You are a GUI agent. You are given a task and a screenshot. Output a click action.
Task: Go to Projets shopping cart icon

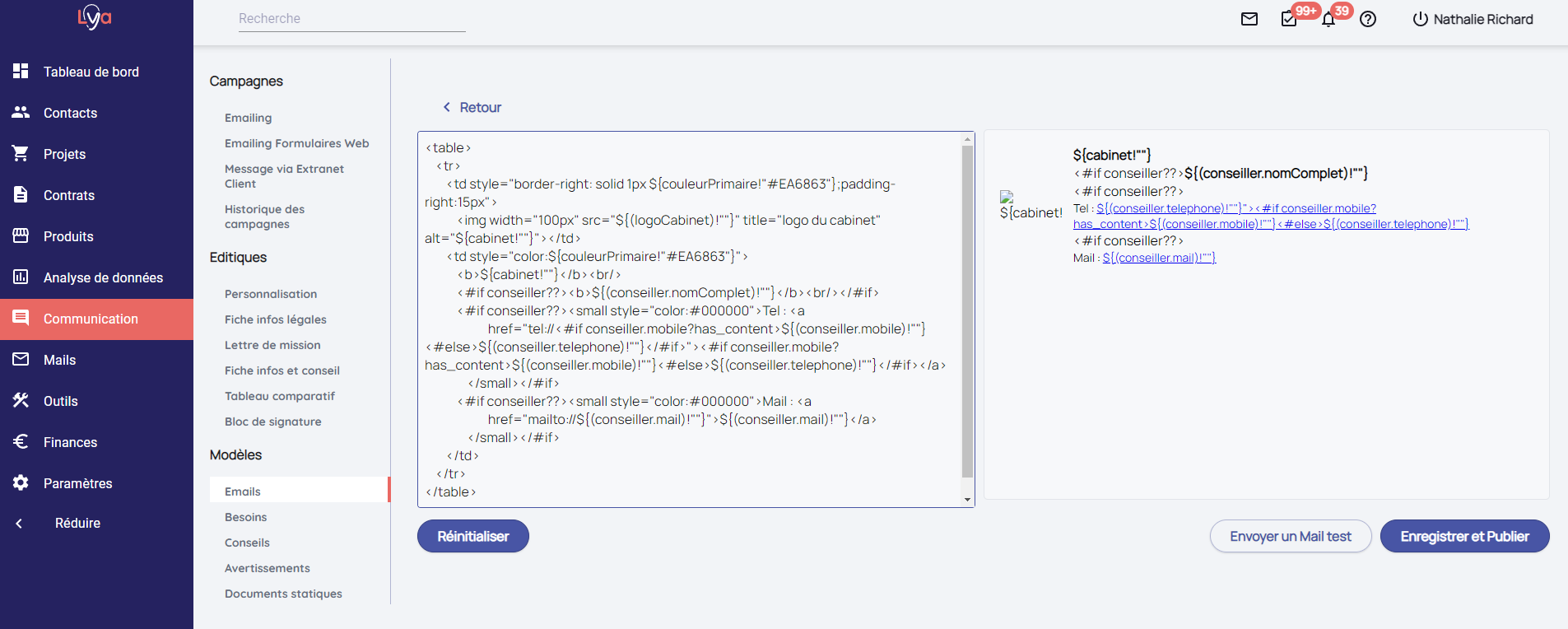[21, 154]
